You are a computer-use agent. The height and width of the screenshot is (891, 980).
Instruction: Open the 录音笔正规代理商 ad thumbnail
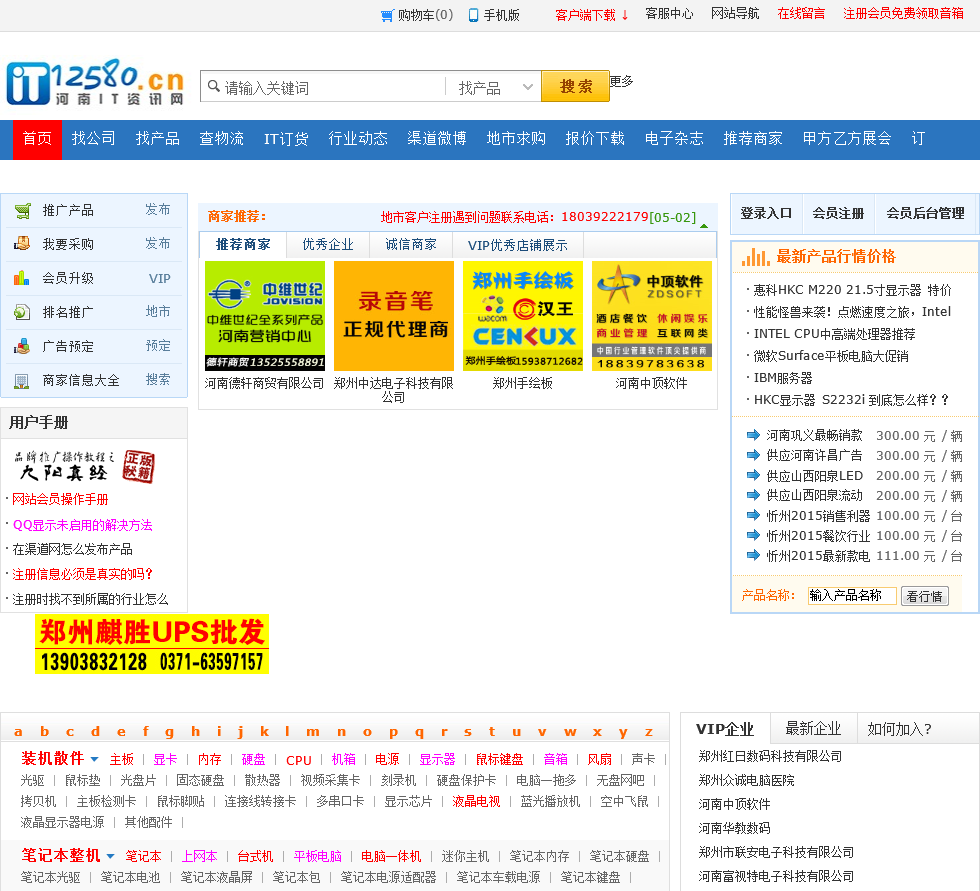tap(394, 316)
